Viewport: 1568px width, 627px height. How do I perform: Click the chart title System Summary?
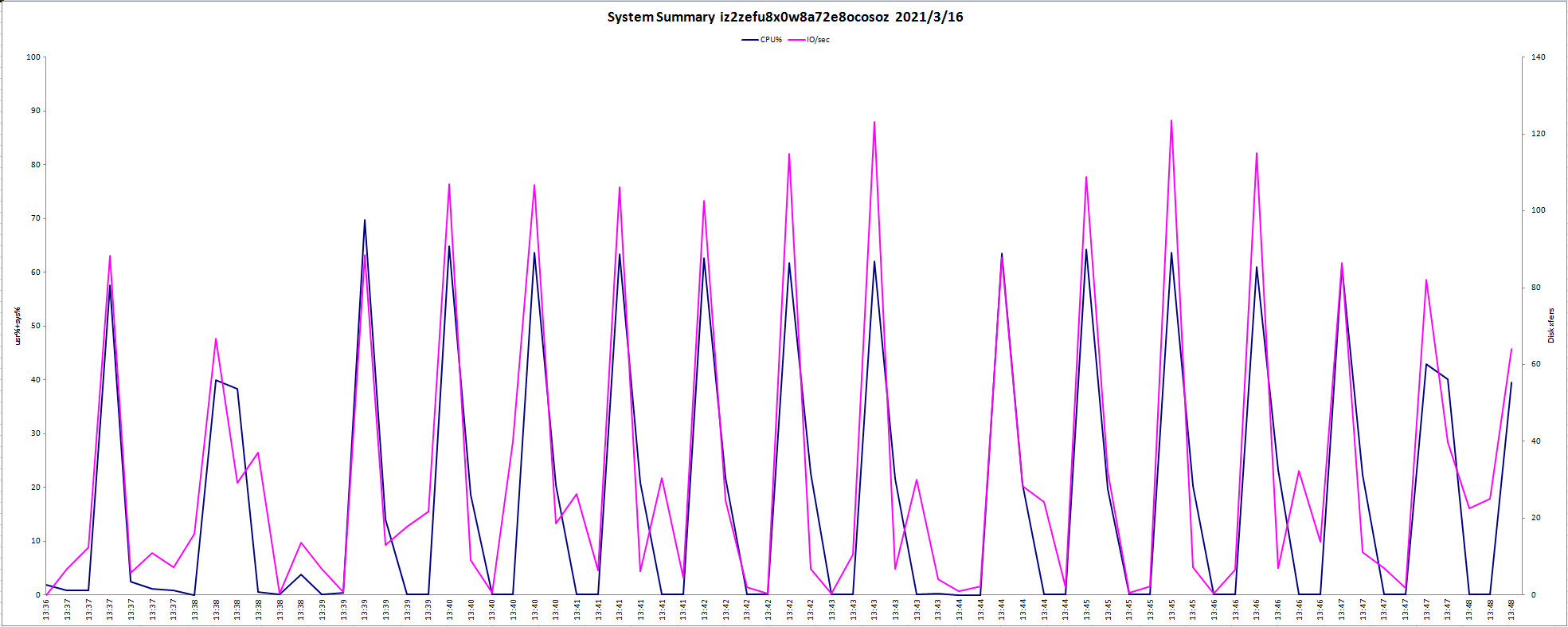784,17
